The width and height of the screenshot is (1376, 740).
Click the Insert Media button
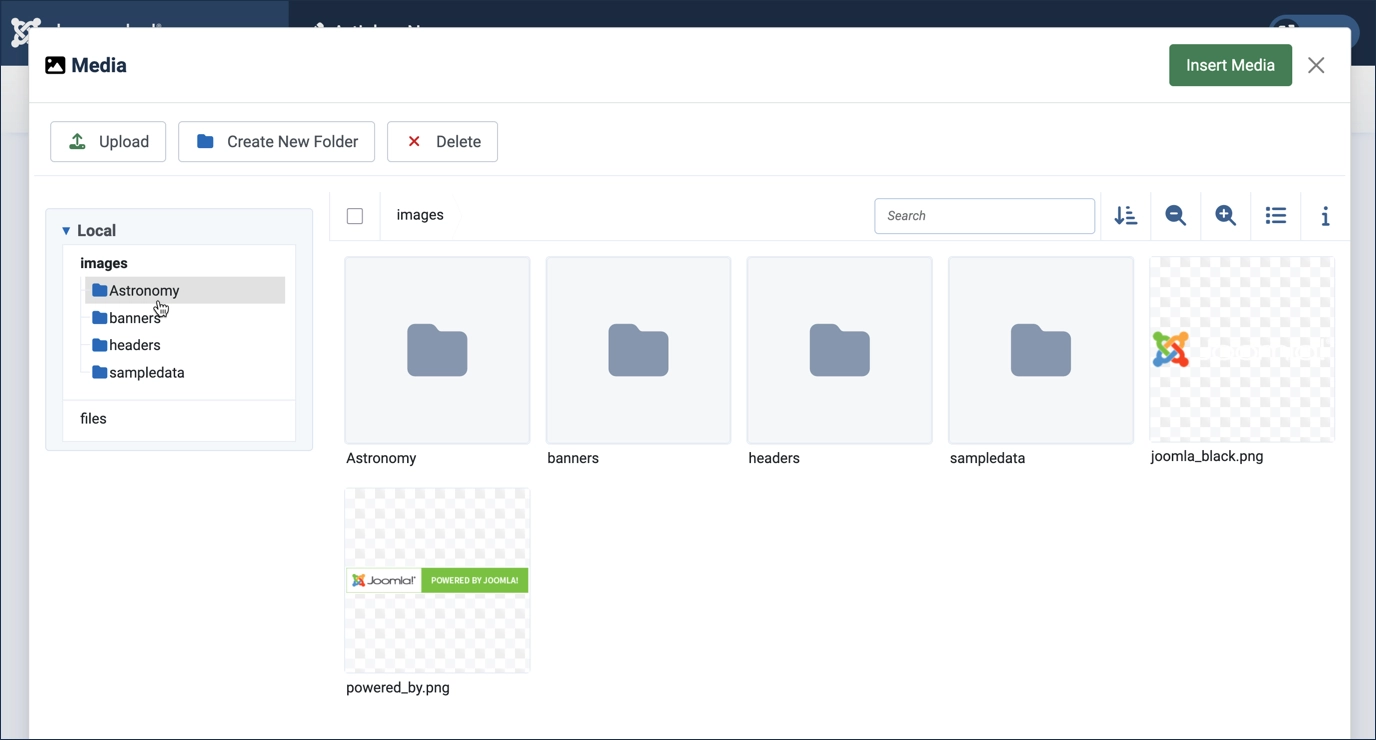(1230, 64)
